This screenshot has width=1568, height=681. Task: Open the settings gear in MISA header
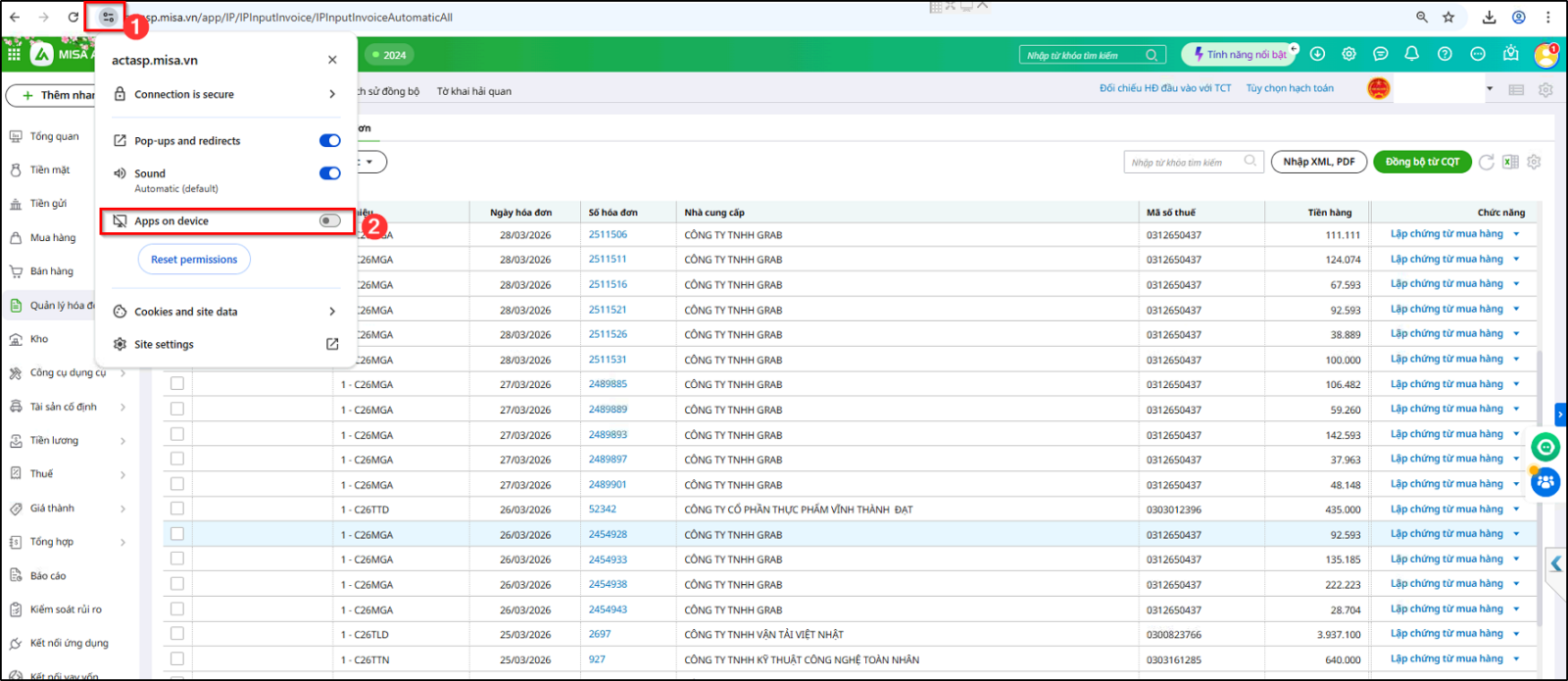pos(1348,54)
